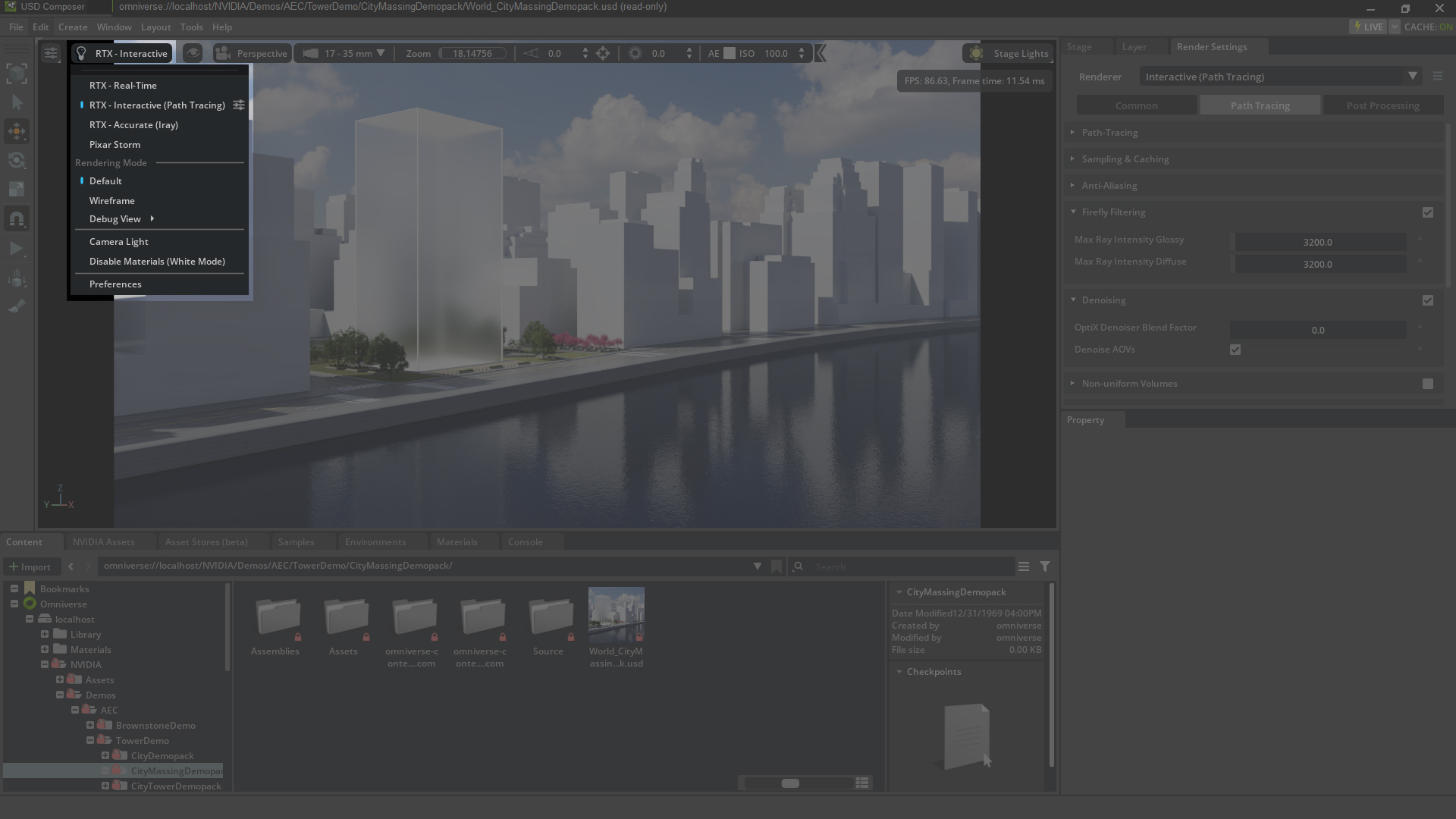Collapse the camera toolbar arrow icon

click(x=820, y=53)
